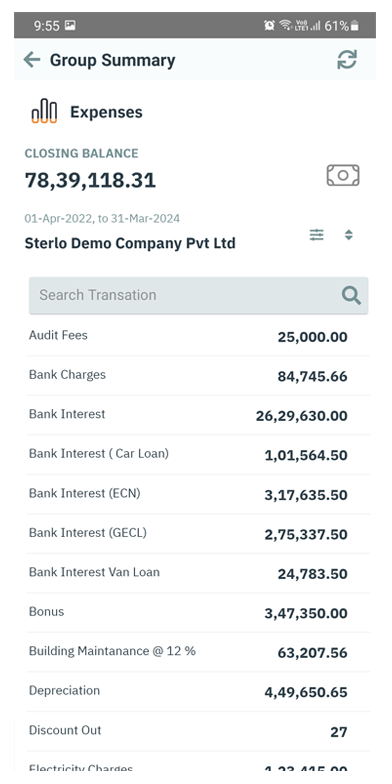This screenshot has width=392, height=784.
Task: Tap the date range 01-Apr-2022 to 31-Mar-2024
Action: pyautogui.click(x=102, y=218)
